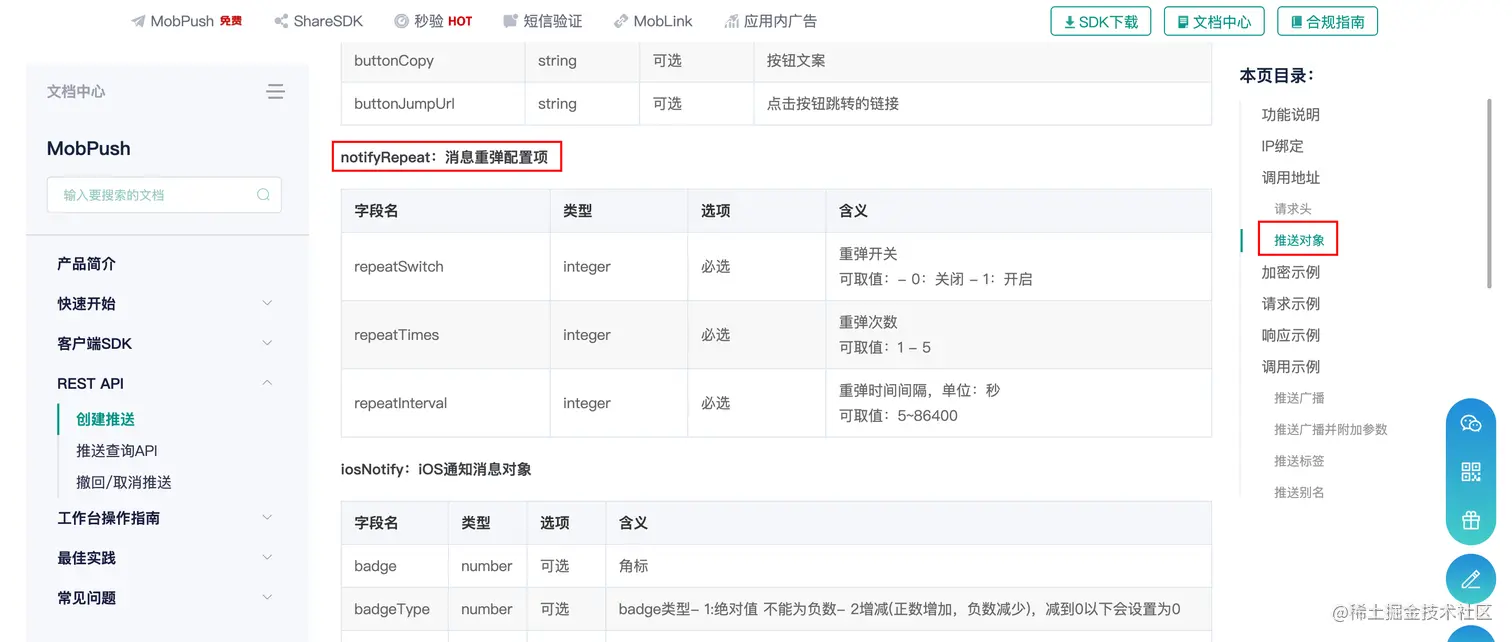Screen dimensions: 1512x642
Task: Open WeChat contact floating icon
Action: tap(1470, 424)
